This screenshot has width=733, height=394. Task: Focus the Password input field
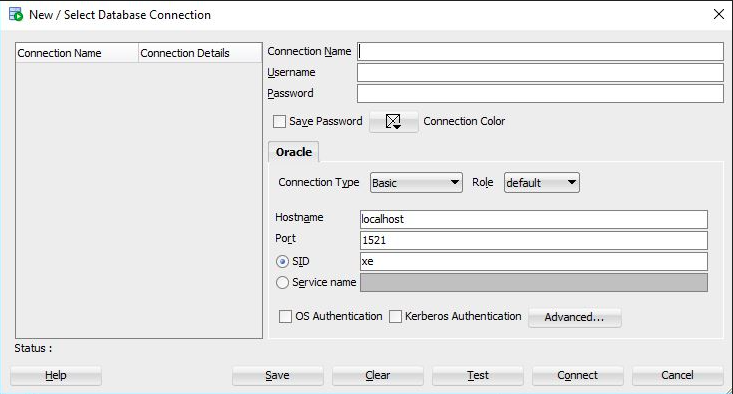click(x=540, y=93)
